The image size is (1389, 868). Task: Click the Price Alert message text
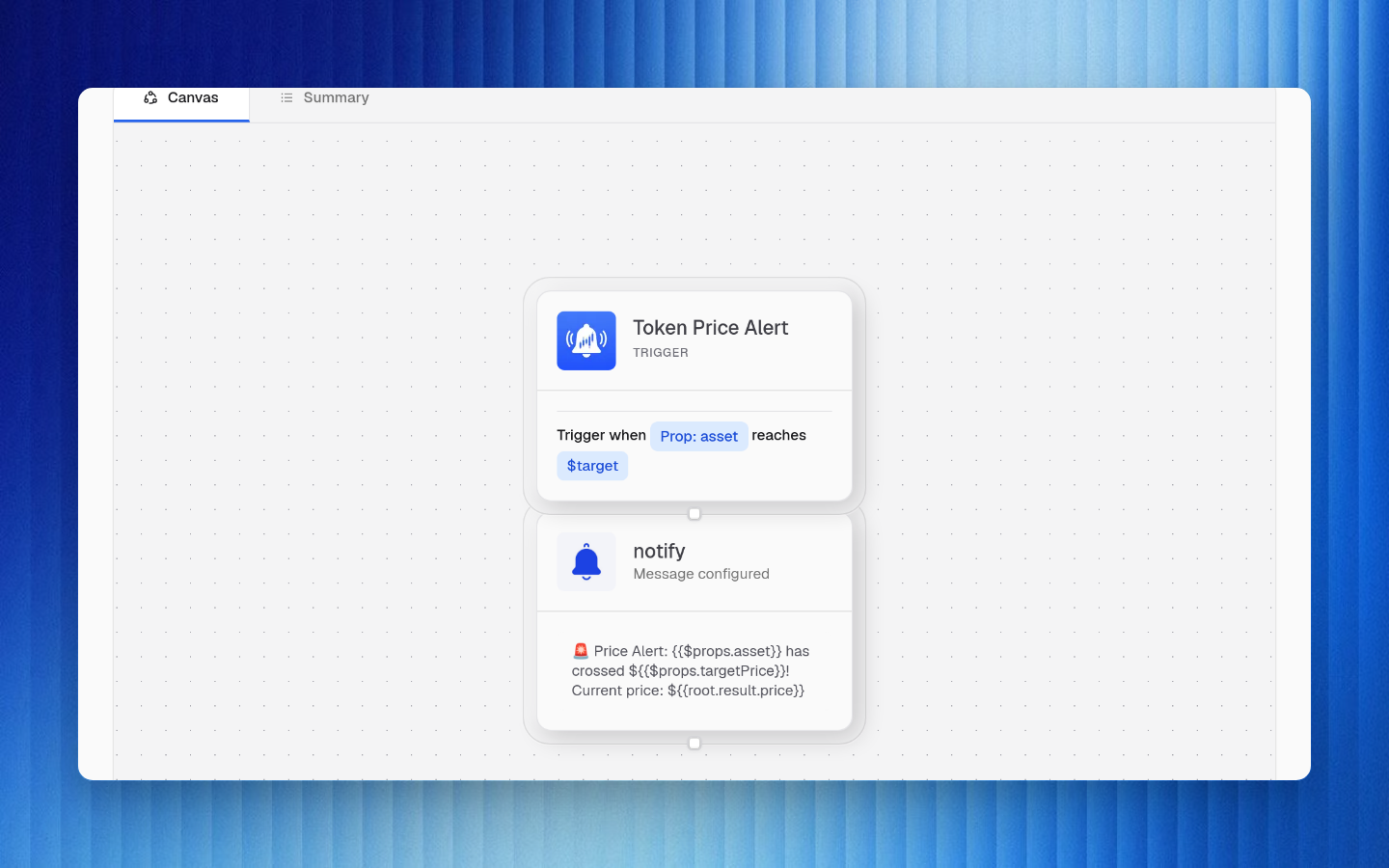tap(691, 671)
